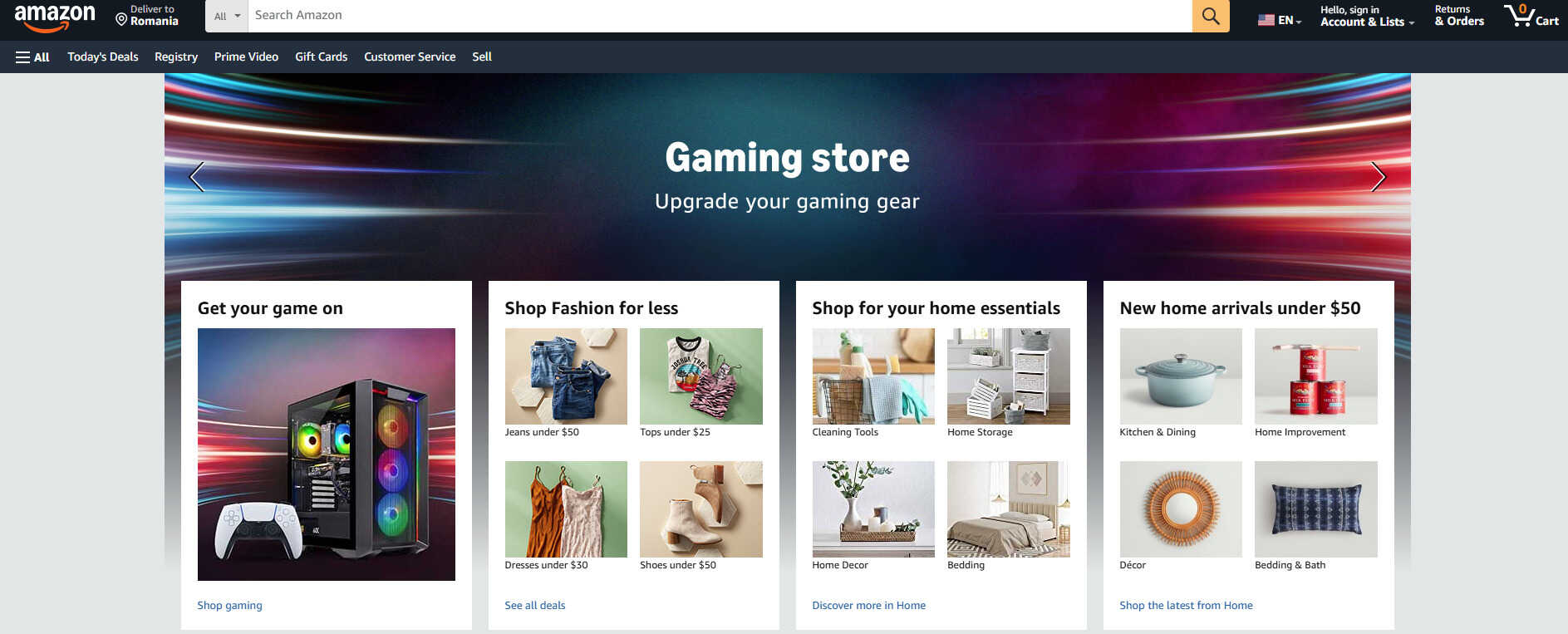Screen dimensions: 1568x634
Task: Click the Amazon logo
Action: 55,17
